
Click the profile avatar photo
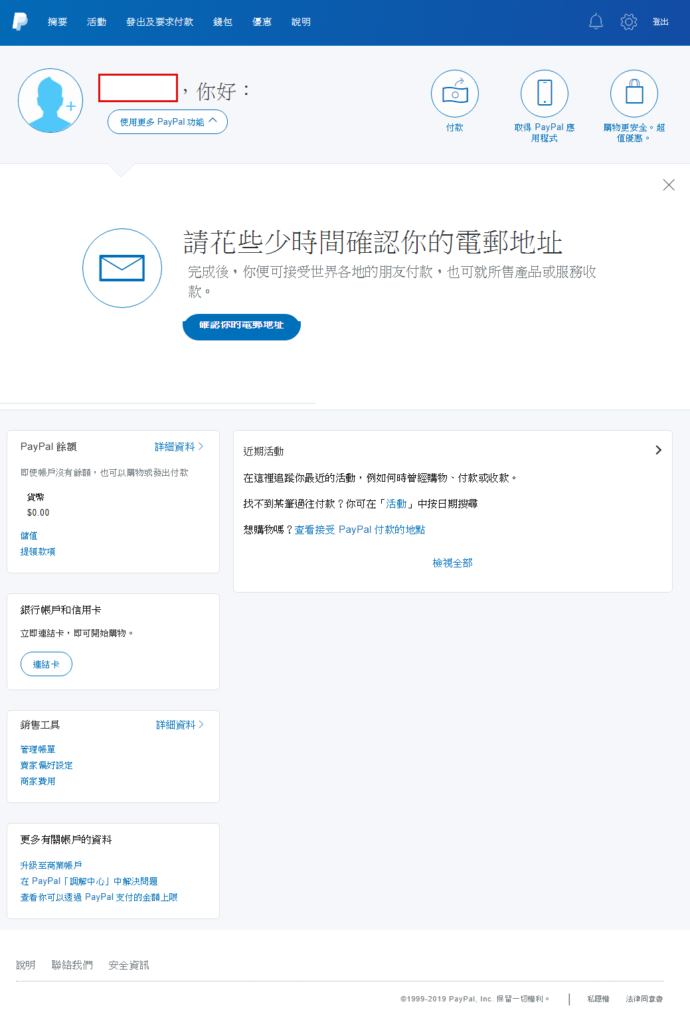(50, 101)
